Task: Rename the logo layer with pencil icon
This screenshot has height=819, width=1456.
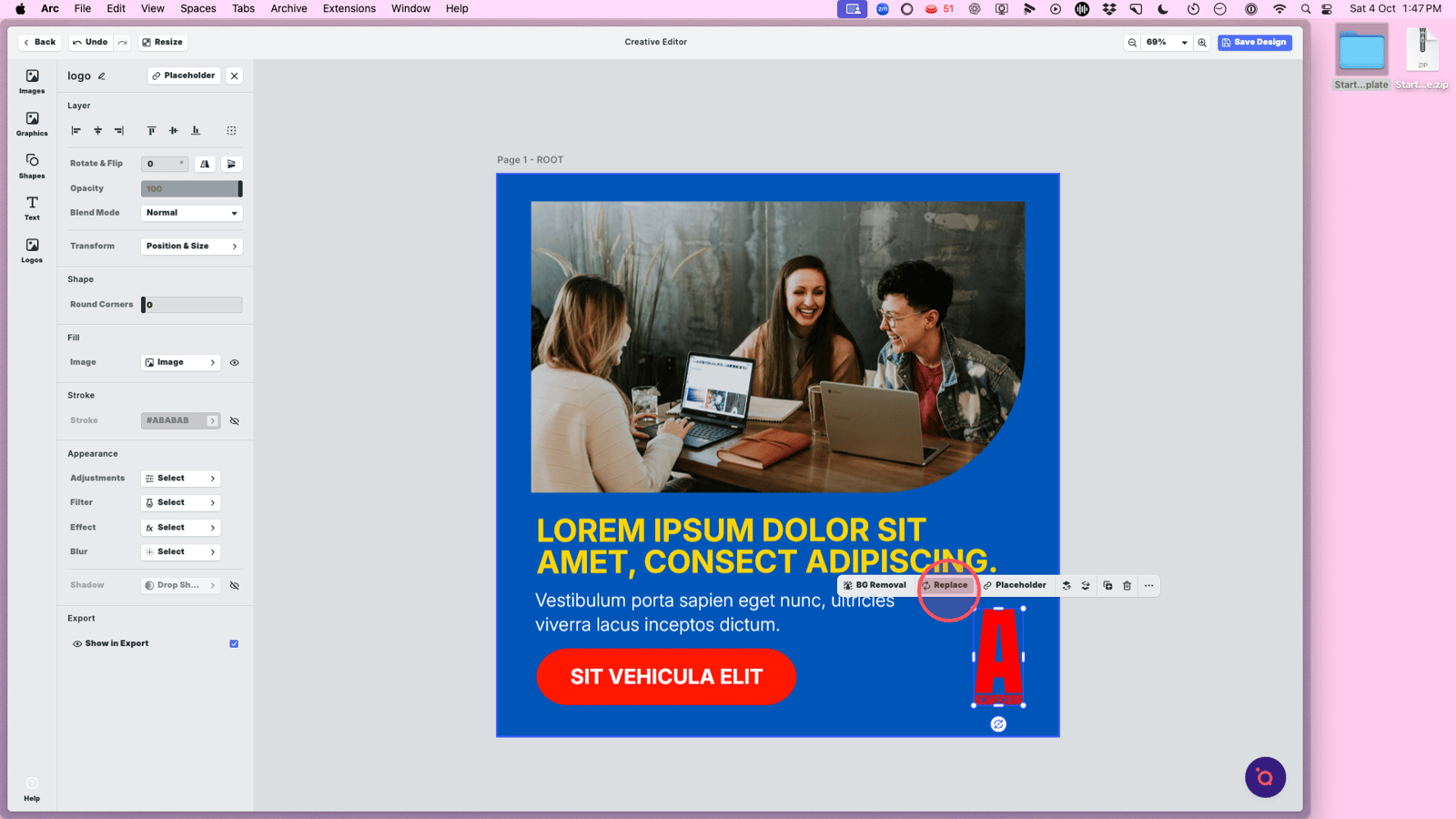Action: [x=102, y=76]
